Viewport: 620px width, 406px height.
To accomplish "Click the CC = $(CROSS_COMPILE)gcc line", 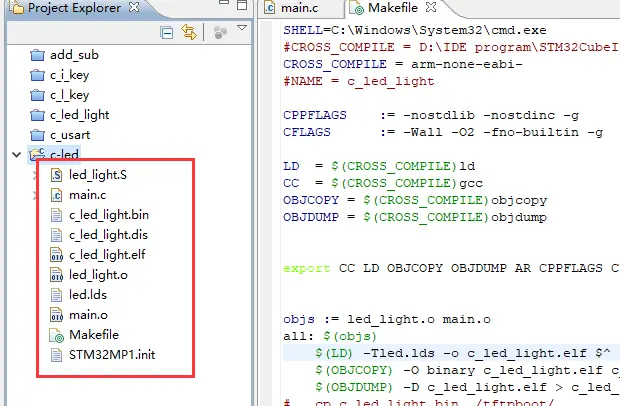I will pyautogui.click(x=383, y=183).
